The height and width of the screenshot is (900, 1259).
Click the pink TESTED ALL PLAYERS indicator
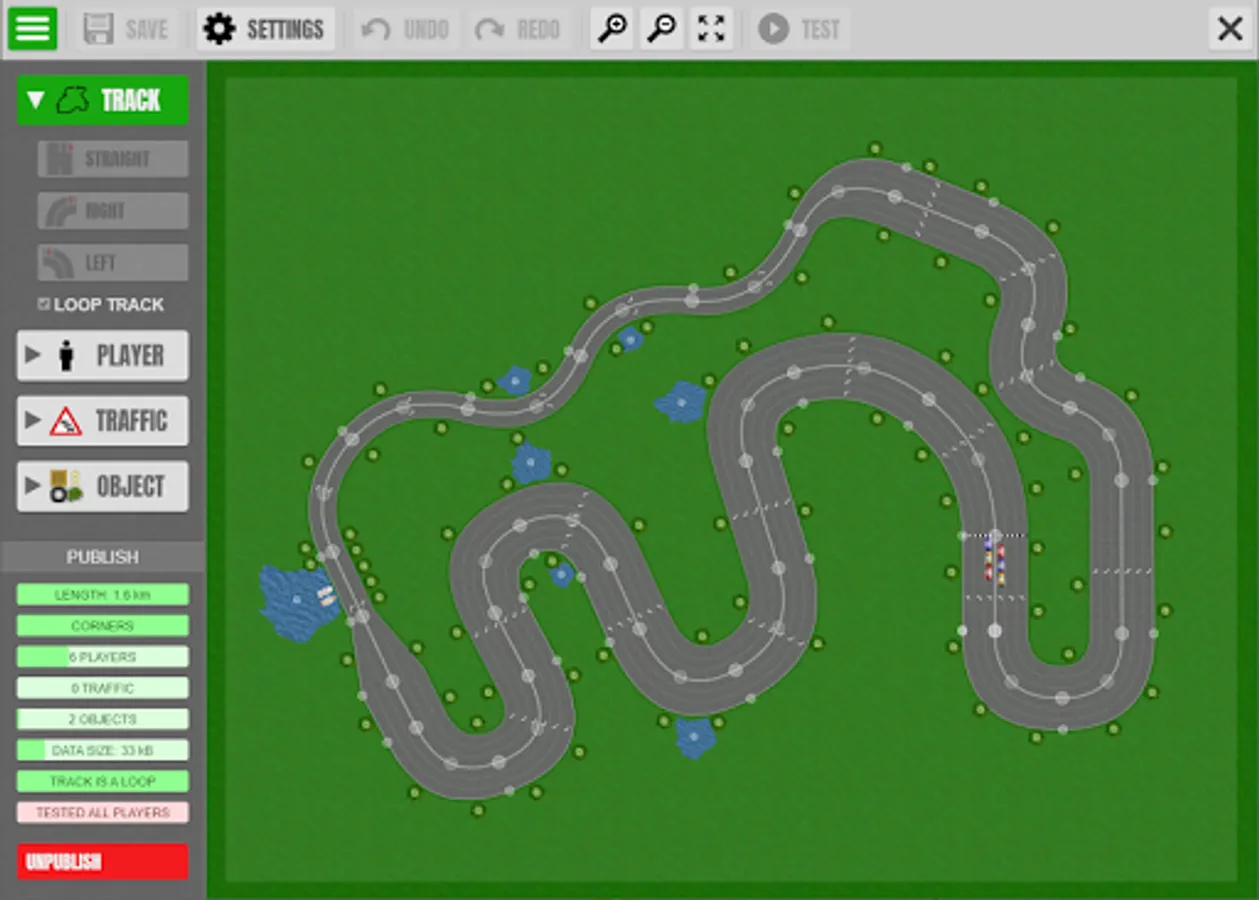point(102,812)
